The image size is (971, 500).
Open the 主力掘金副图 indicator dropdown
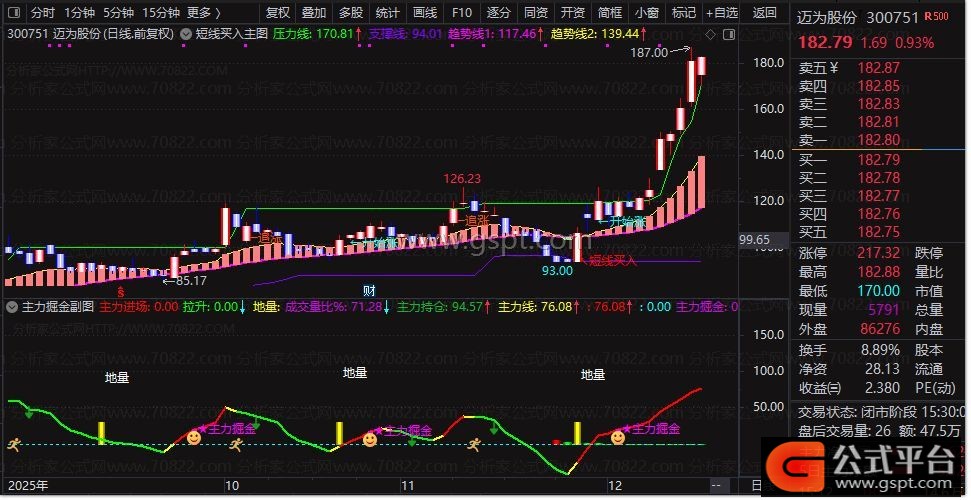(x=13, y=307)
